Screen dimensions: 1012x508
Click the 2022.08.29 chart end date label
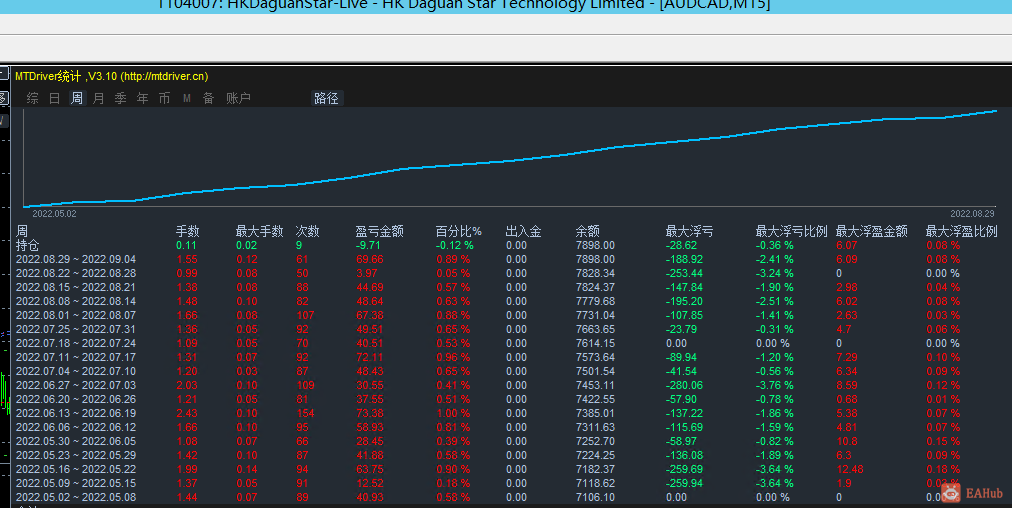(972, 214)
